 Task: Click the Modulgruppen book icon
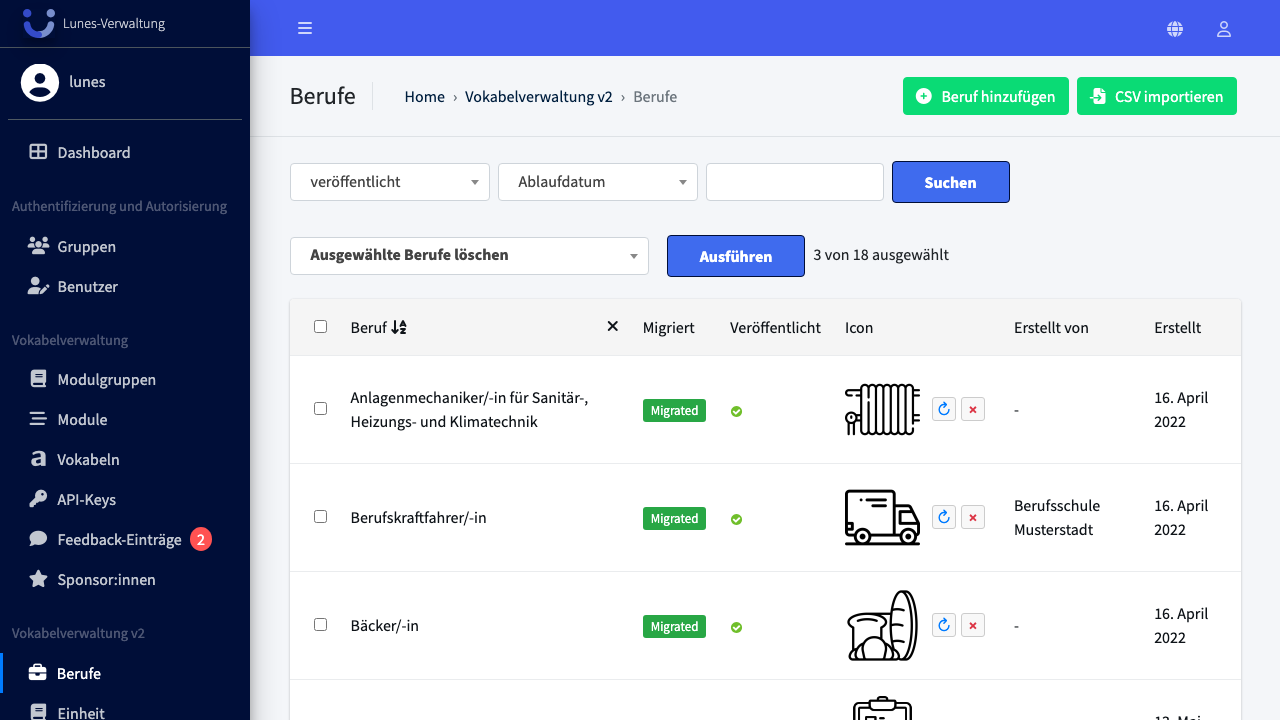pyautogui.click(x=38, y=379)
